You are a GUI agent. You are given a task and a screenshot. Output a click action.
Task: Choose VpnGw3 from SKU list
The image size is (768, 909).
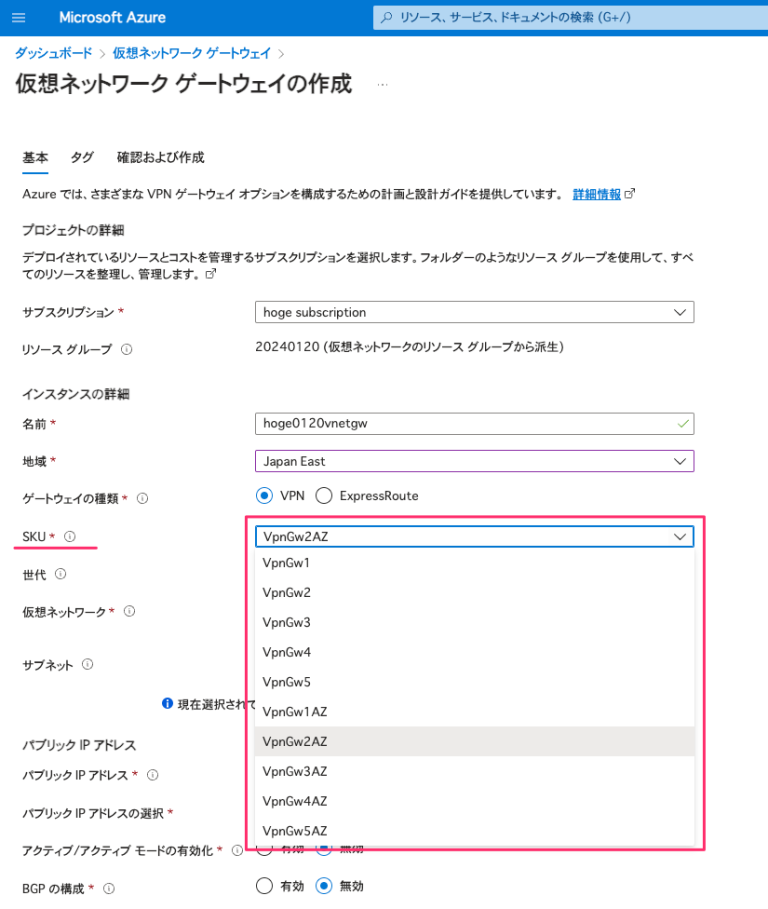click(474, 623)
